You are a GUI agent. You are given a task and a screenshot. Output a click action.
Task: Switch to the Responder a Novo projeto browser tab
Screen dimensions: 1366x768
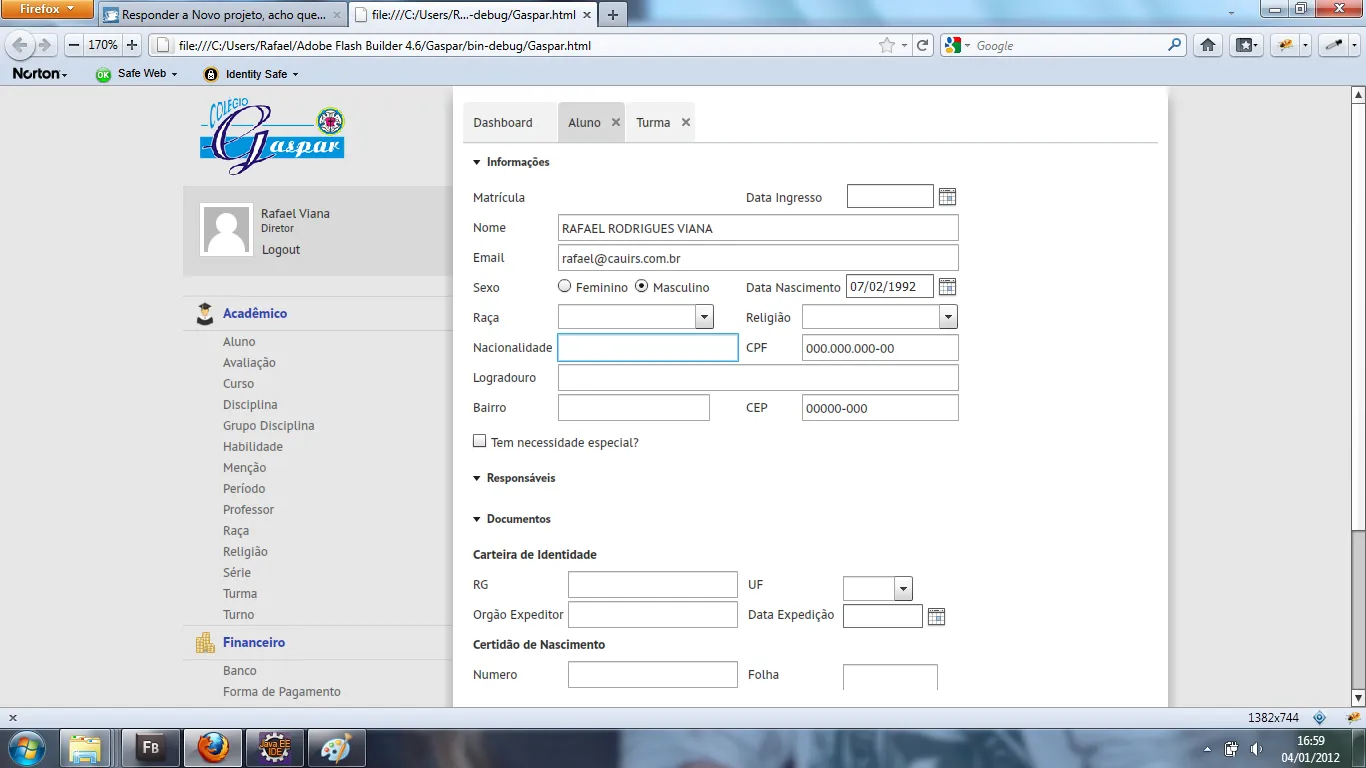click(x=223, y=15)
